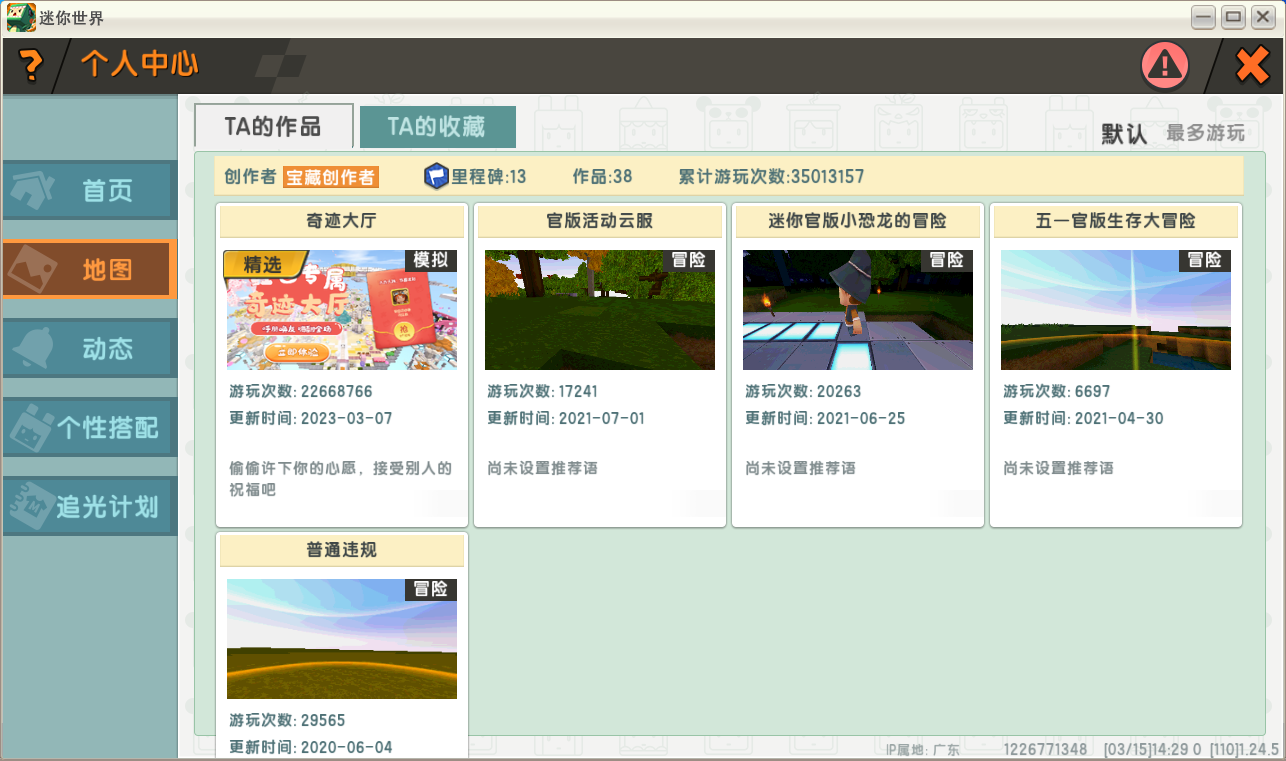Image resolution: width=1286 pixels, height=761 pixels.
Task: Sort maps by 默认
Action: click(1124, 134)
